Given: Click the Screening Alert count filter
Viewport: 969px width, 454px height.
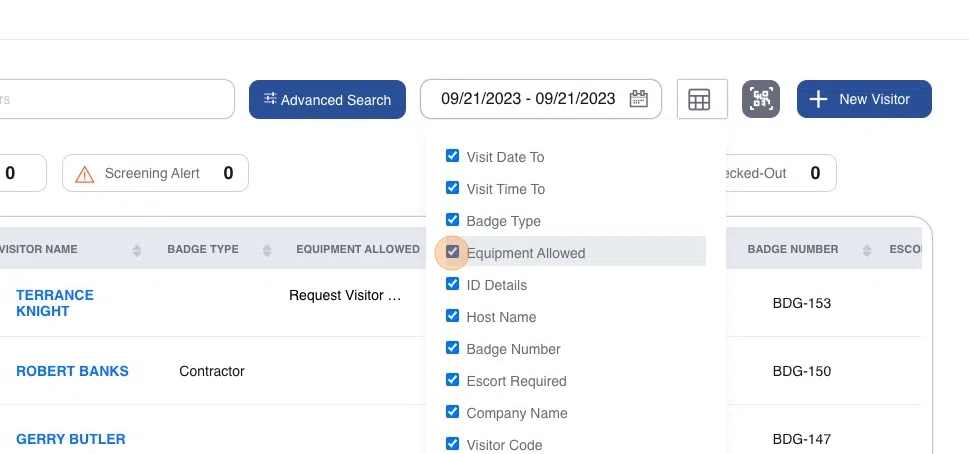Looking at the screenshot, I should [155, 174].
